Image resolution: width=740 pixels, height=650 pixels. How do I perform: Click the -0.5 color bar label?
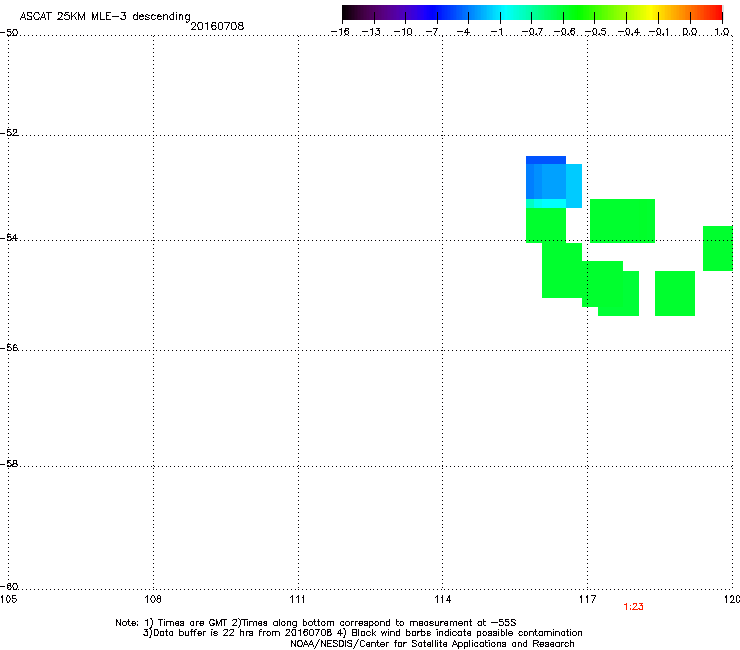(596, 32)
